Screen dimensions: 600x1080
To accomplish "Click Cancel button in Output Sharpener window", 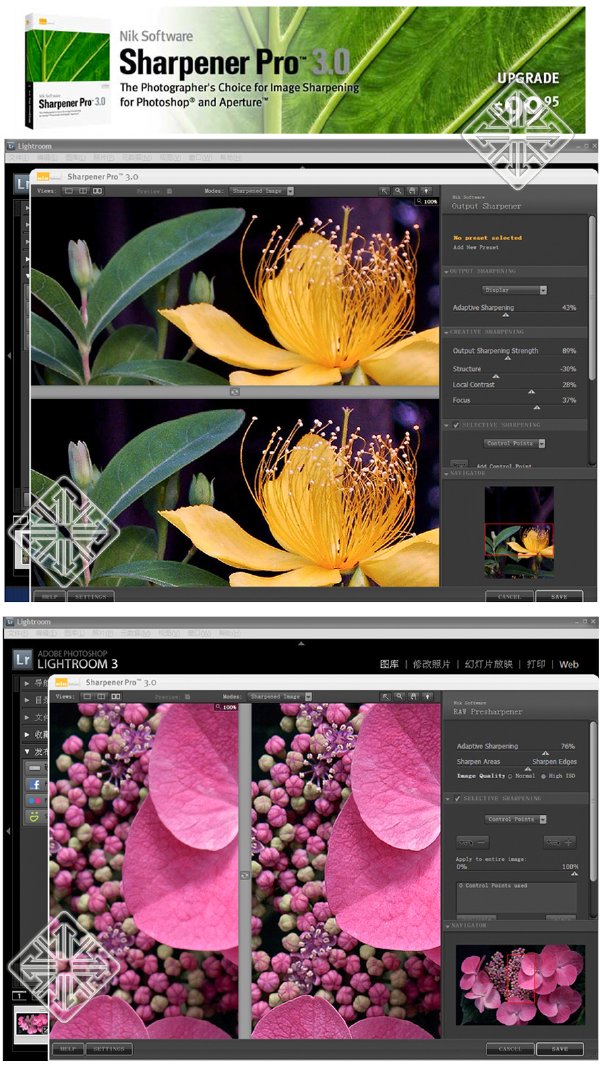I will [509, 596].
